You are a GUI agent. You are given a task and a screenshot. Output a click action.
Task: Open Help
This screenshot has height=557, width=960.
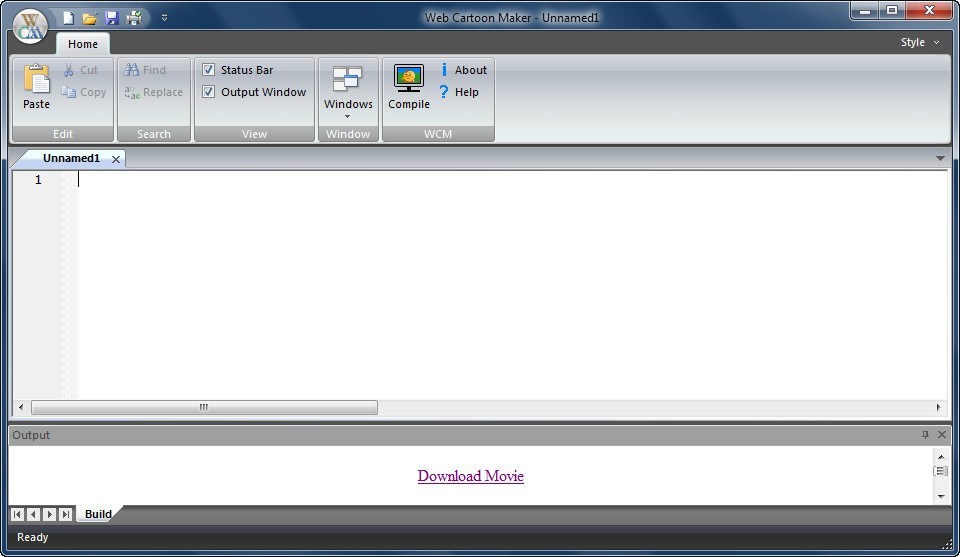coord(459,92)
